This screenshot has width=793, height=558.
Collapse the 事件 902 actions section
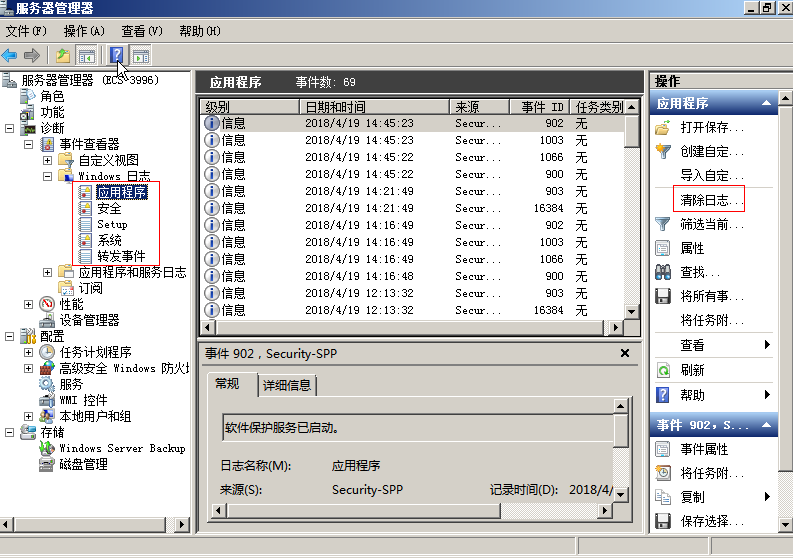[766, 425]
